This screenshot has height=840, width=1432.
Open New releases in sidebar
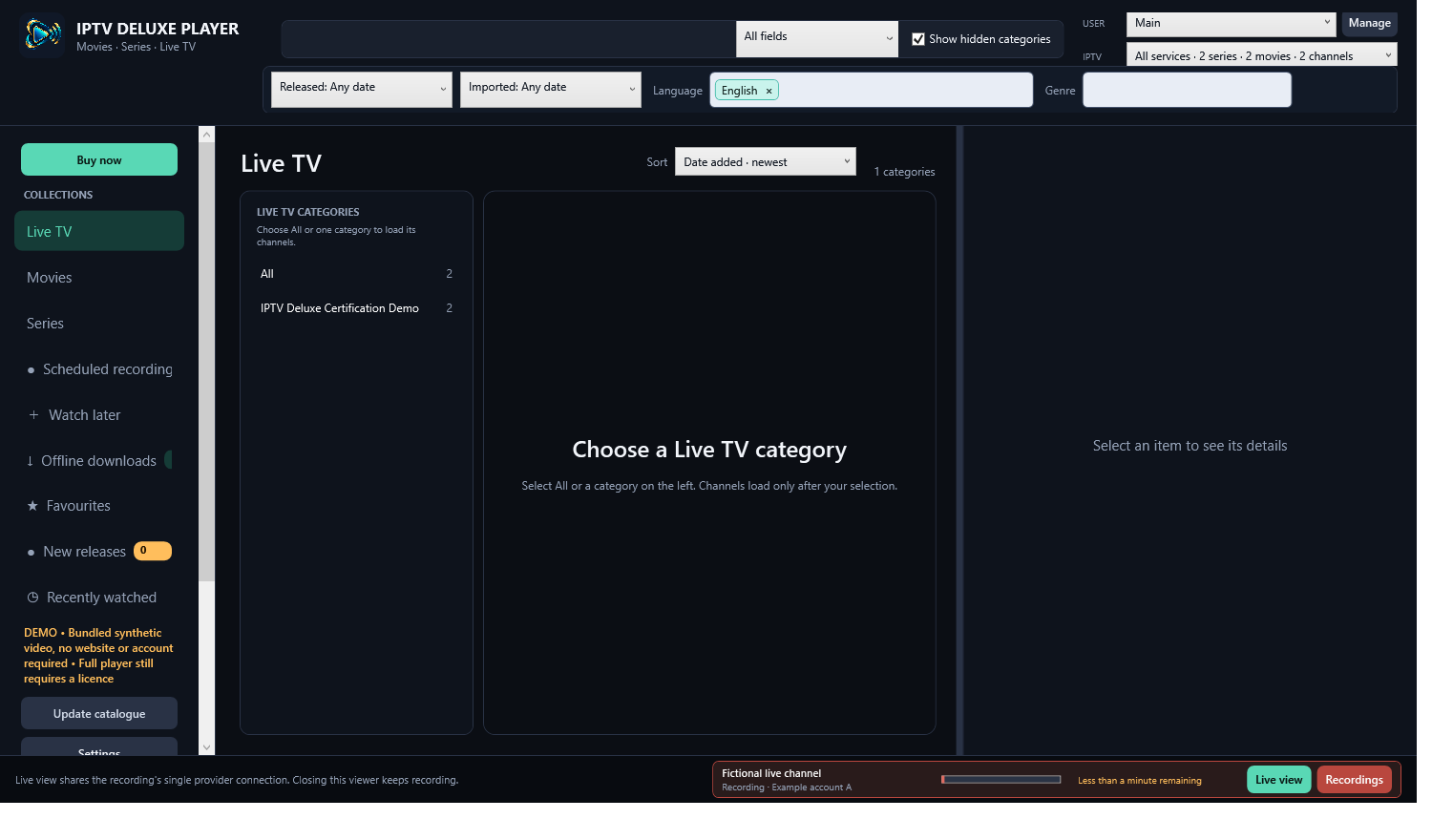click(99, 551)
